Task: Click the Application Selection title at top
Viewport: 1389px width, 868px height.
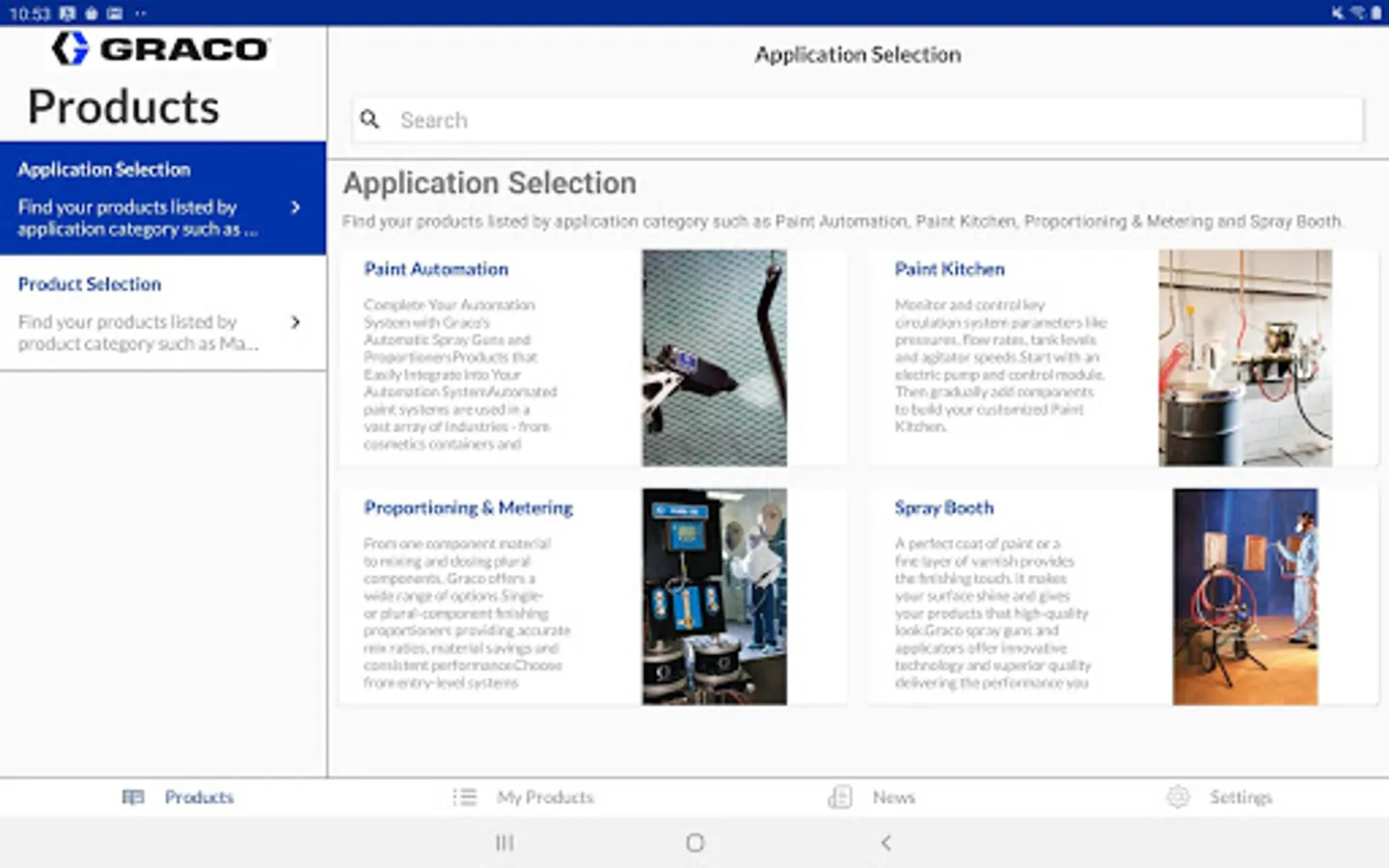Action: [x=858, y=55]
